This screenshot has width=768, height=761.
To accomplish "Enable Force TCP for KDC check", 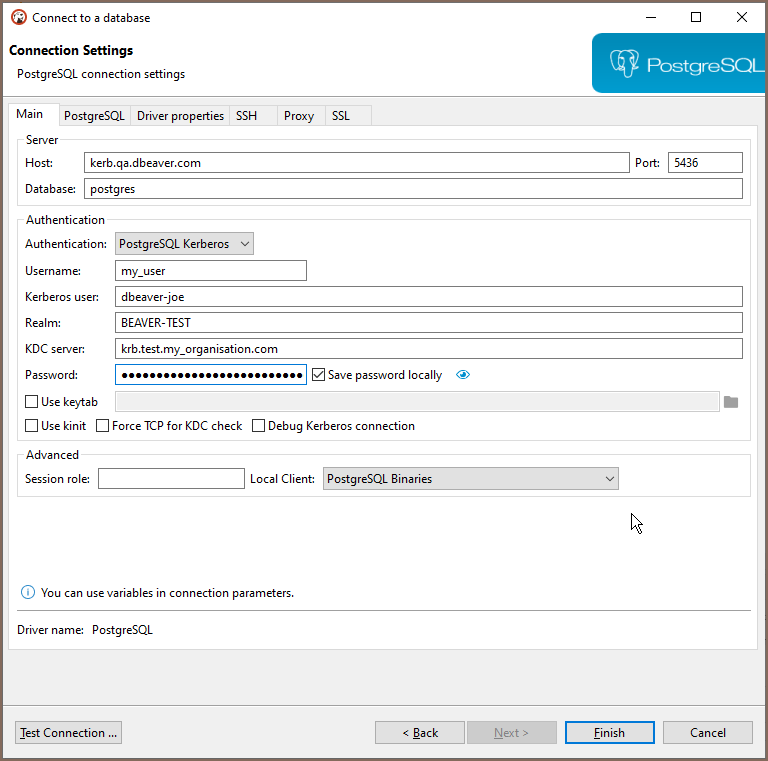I will [x=102, y=426].
